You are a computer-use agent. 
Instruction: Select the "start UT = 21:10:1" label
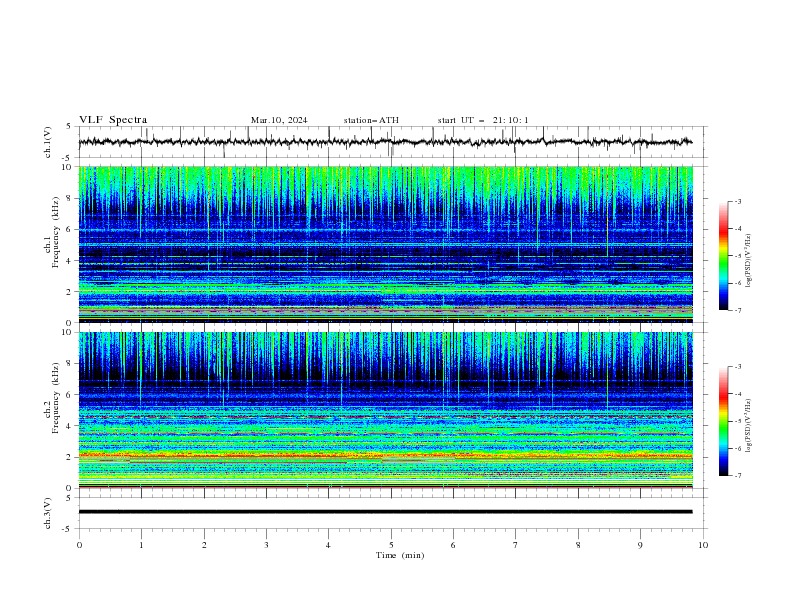click(x=483, y=120)
